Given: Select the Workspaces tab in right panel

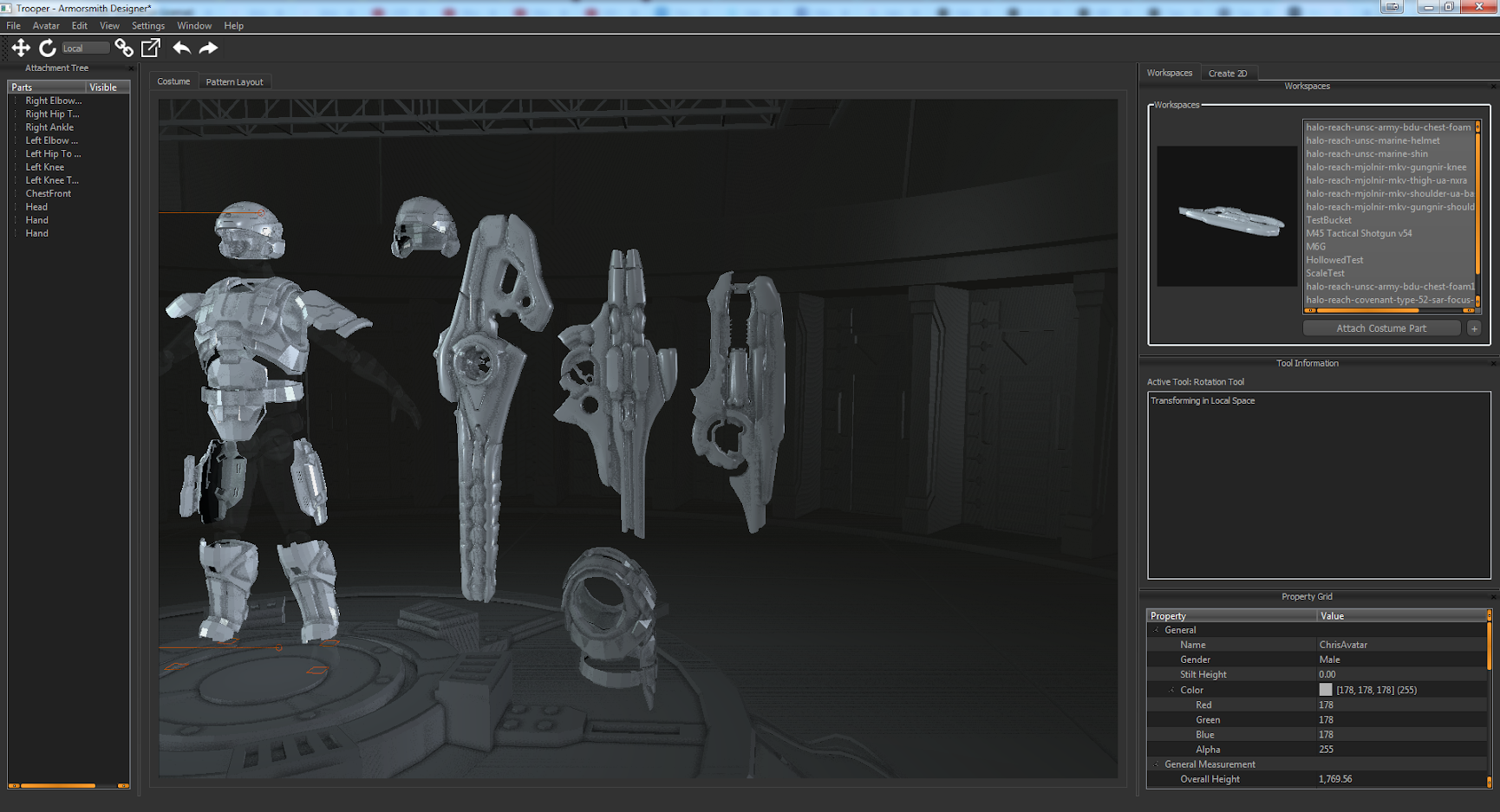Looking at the screenshot, I should (x=1170, y=73).
